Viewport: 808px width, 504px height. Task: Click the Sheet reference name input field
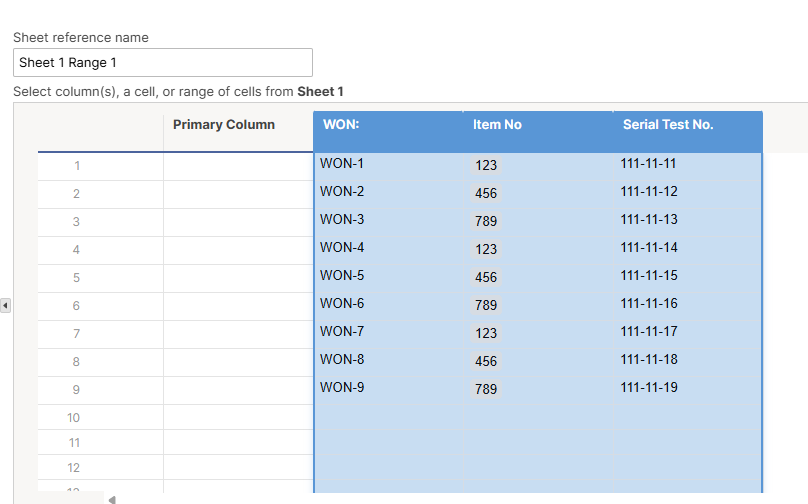163,62
